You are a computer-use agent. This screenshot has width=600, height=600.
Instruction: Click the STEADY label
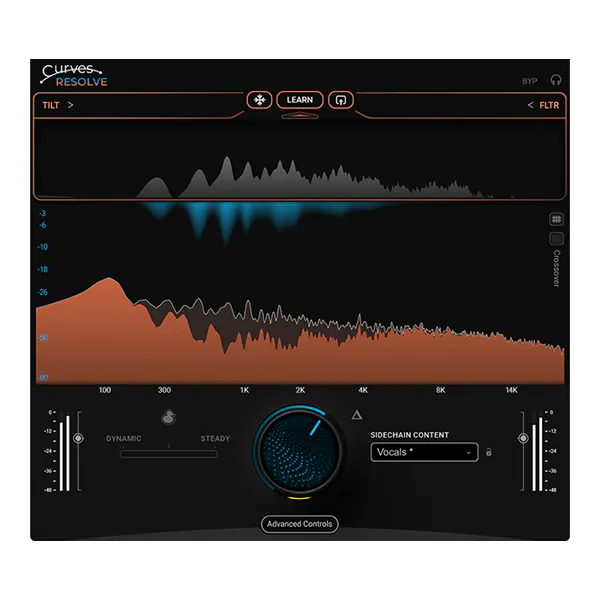coord(215,439)
